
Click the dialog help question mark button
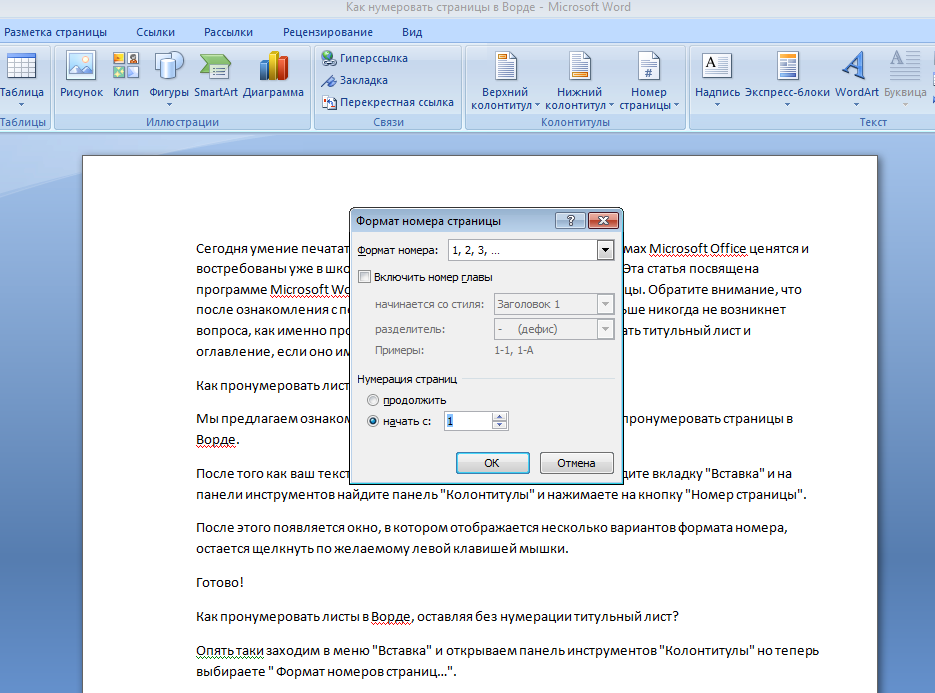click(570, 221)
